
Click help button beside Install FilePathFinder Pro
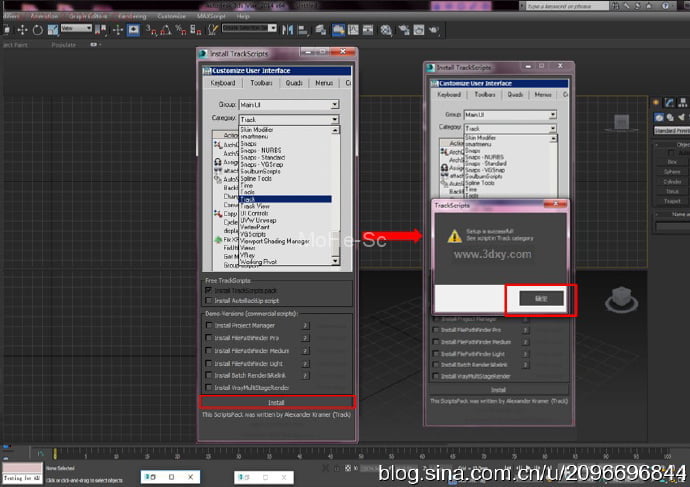point(305,338)
